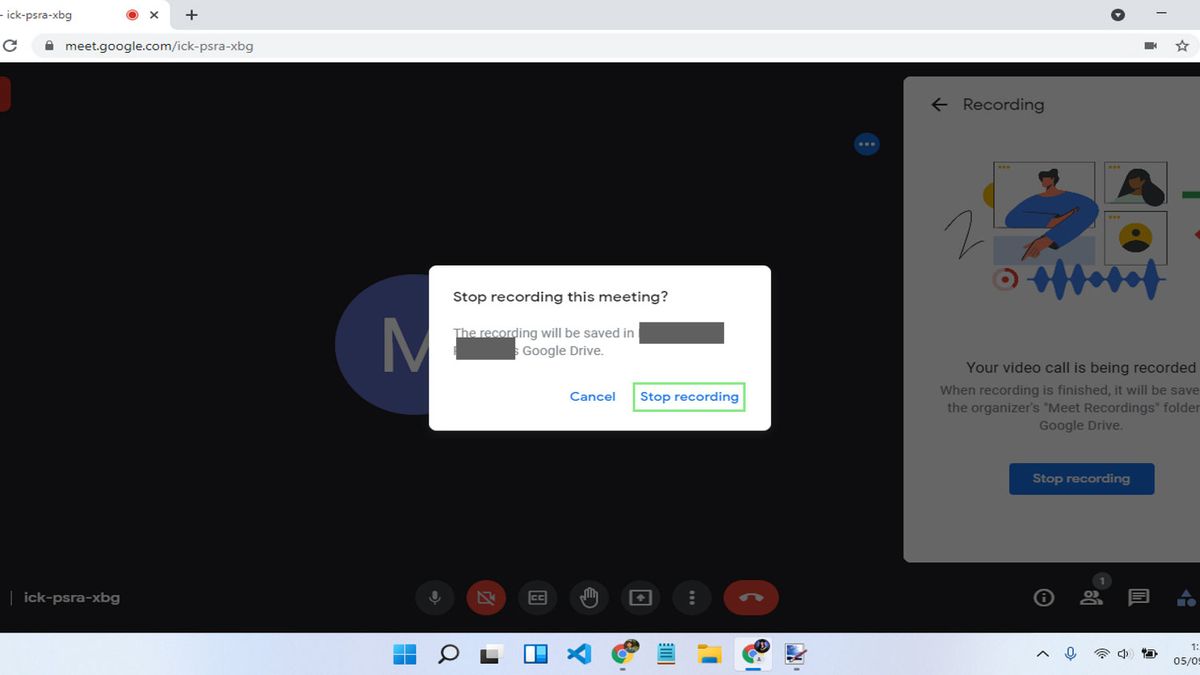Screen dimensions: 1200x675
Task: Confirm Stop recording in the dialog
Action: 689,396
